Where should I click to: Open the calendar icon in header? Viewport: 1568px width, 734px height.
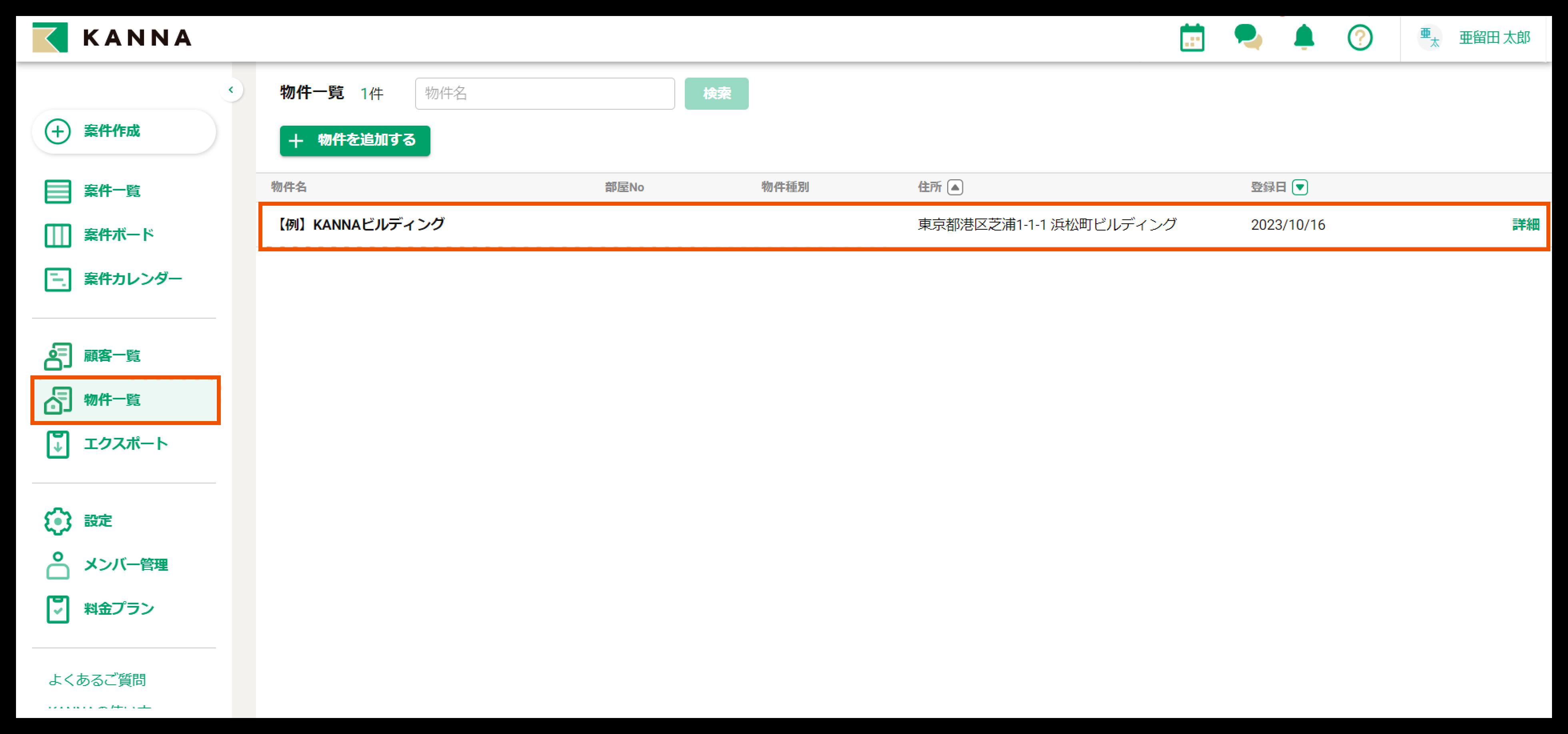(x=1191, y=38)
